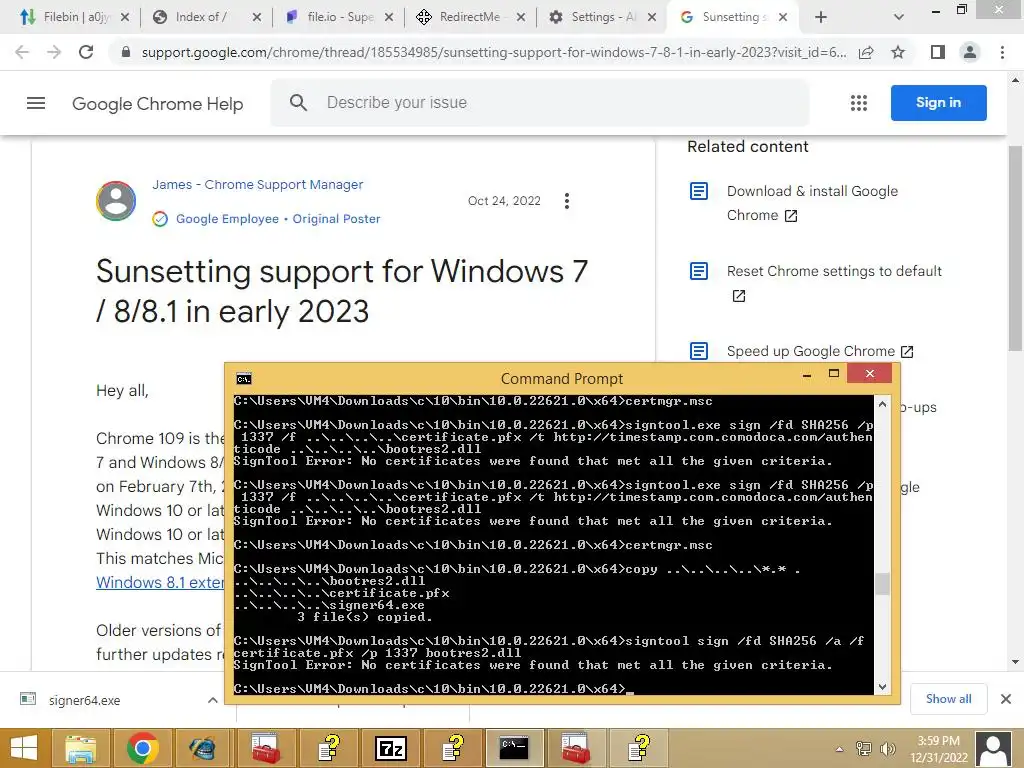Click the Command Prompt title bar icon
Viewport: 1024px width, 768px height.
click(244, 379)
